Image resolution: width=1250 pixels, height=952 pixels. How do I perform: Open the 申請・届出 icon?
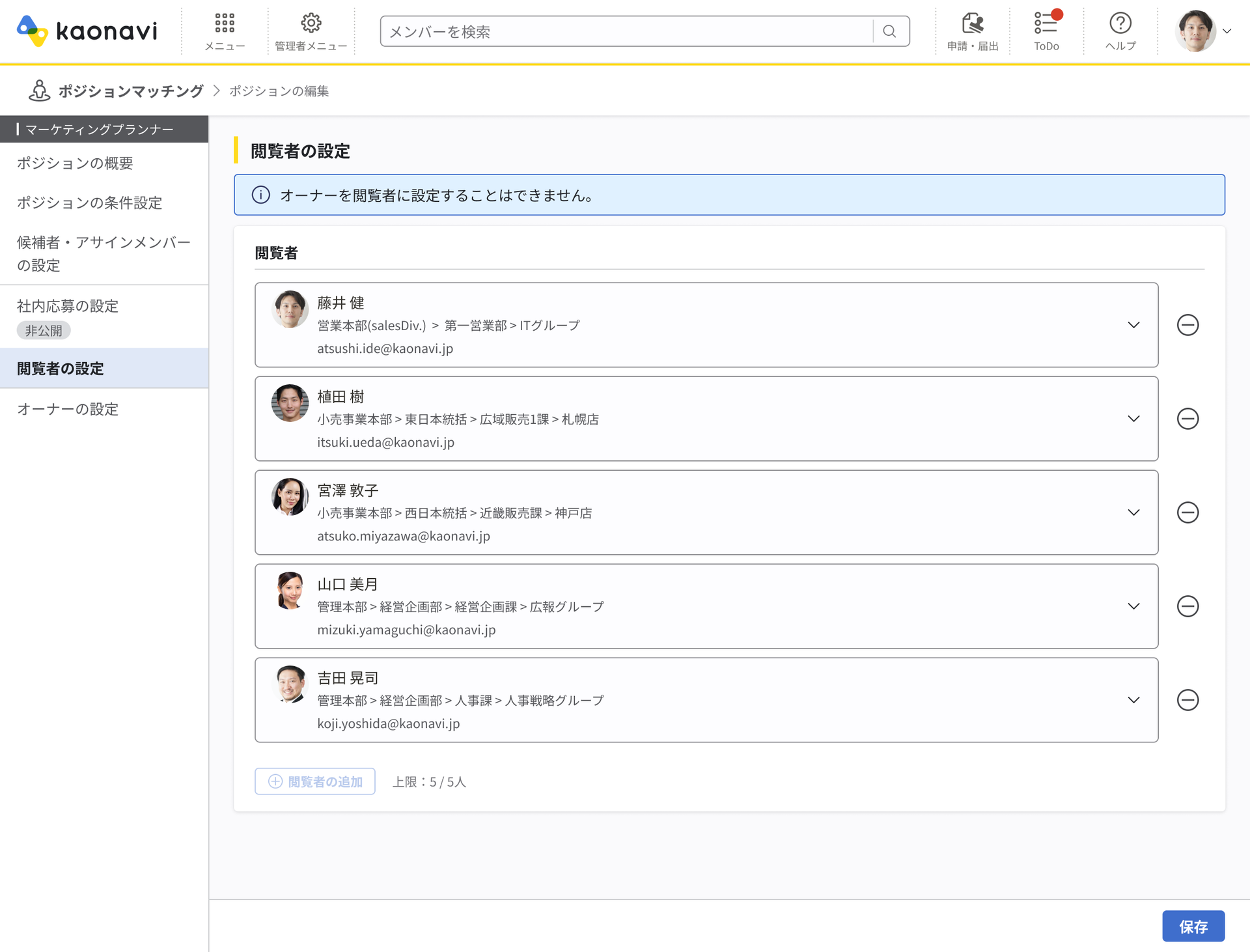pyautogui.click(x=973, y=31)
